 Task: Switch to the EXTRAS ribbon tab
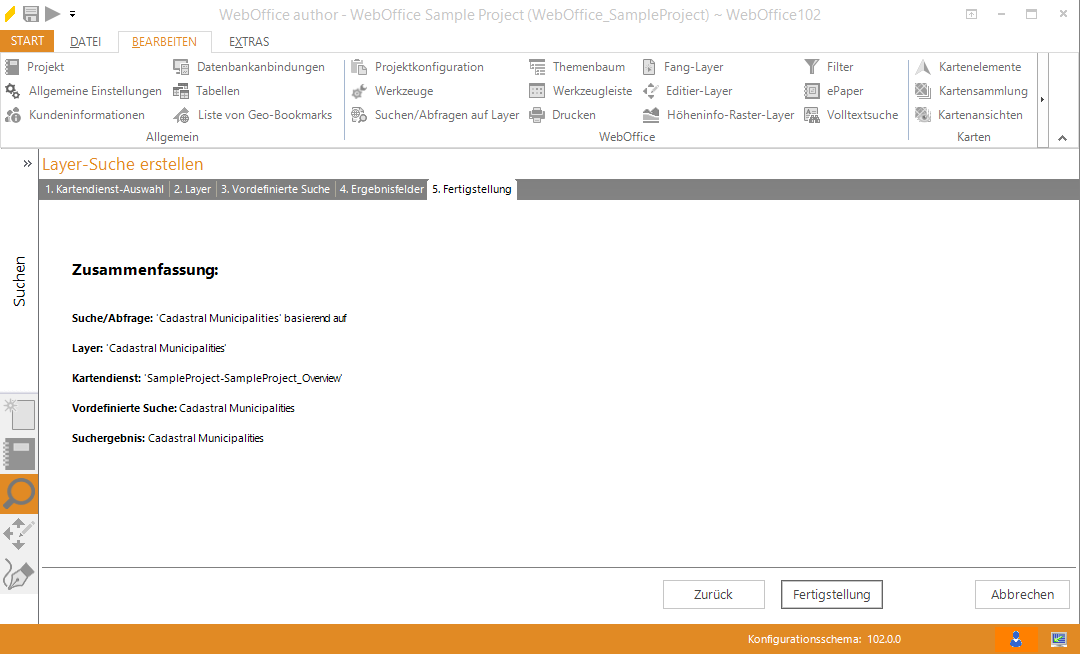pos(248,42)
